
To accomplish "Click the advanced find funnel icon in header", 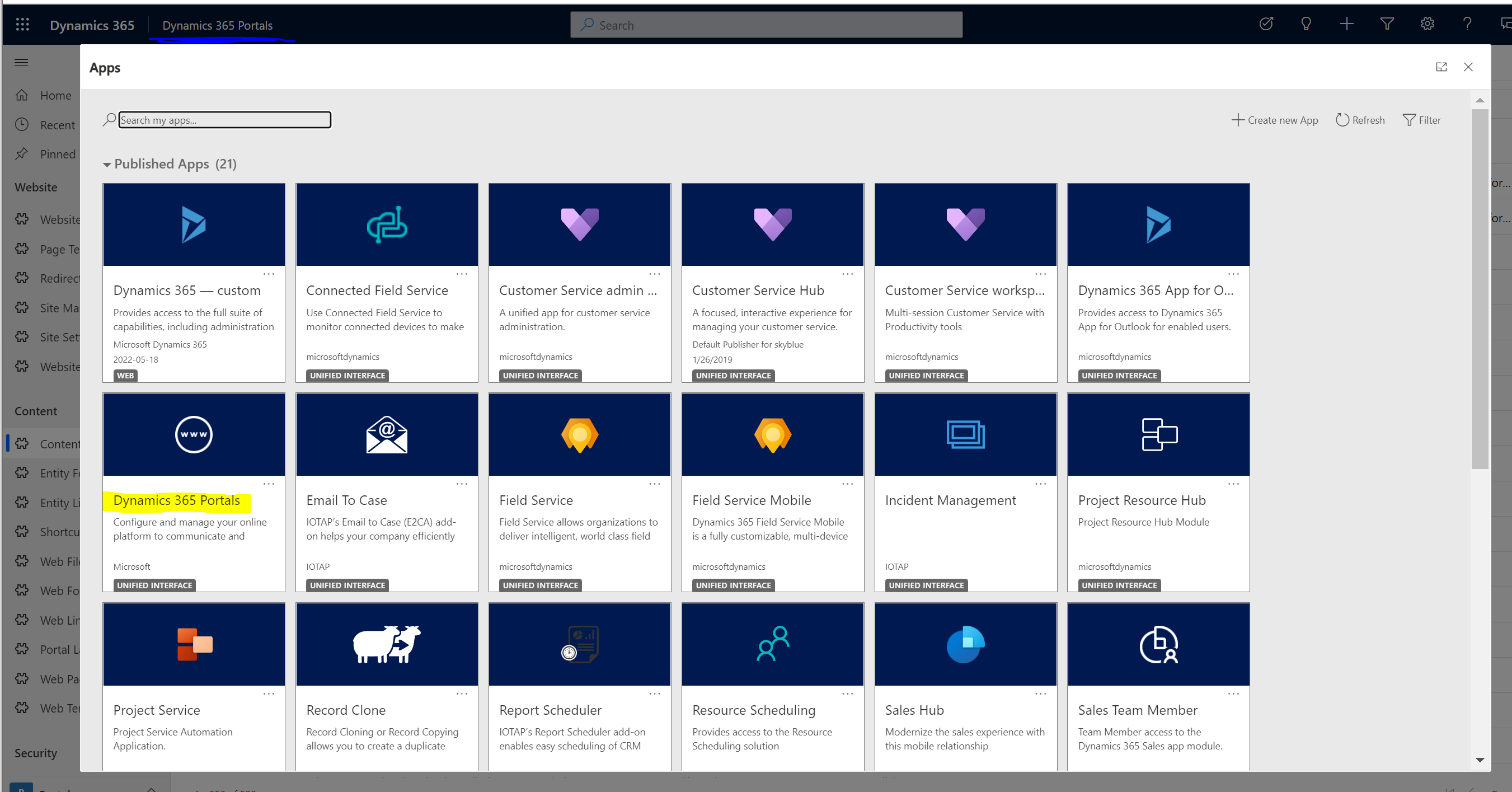I will pyautogui.click(x=1387, y=24).
